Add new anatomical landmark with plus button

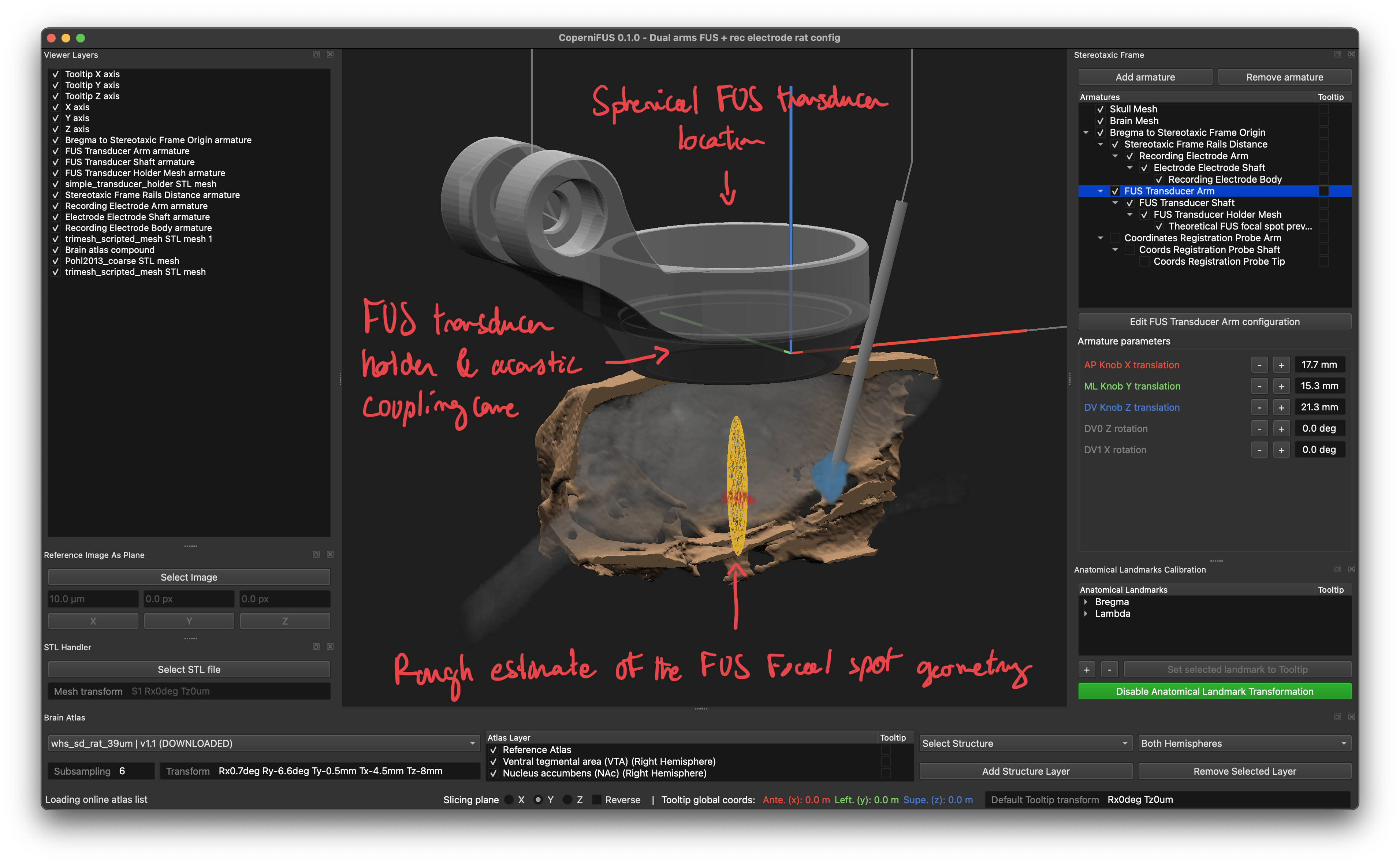[1087, 670]
